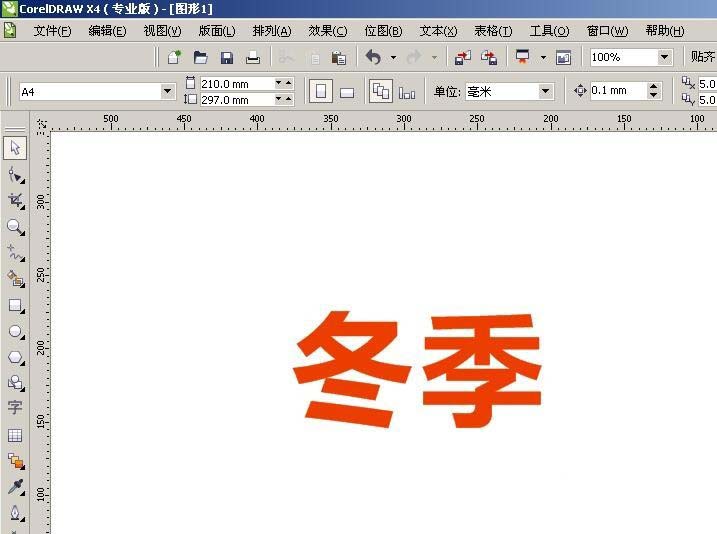The height and width of the screenshot is (534, 717).
Task: Open the 效果(C) menu
Action: [x=327, y=31]
